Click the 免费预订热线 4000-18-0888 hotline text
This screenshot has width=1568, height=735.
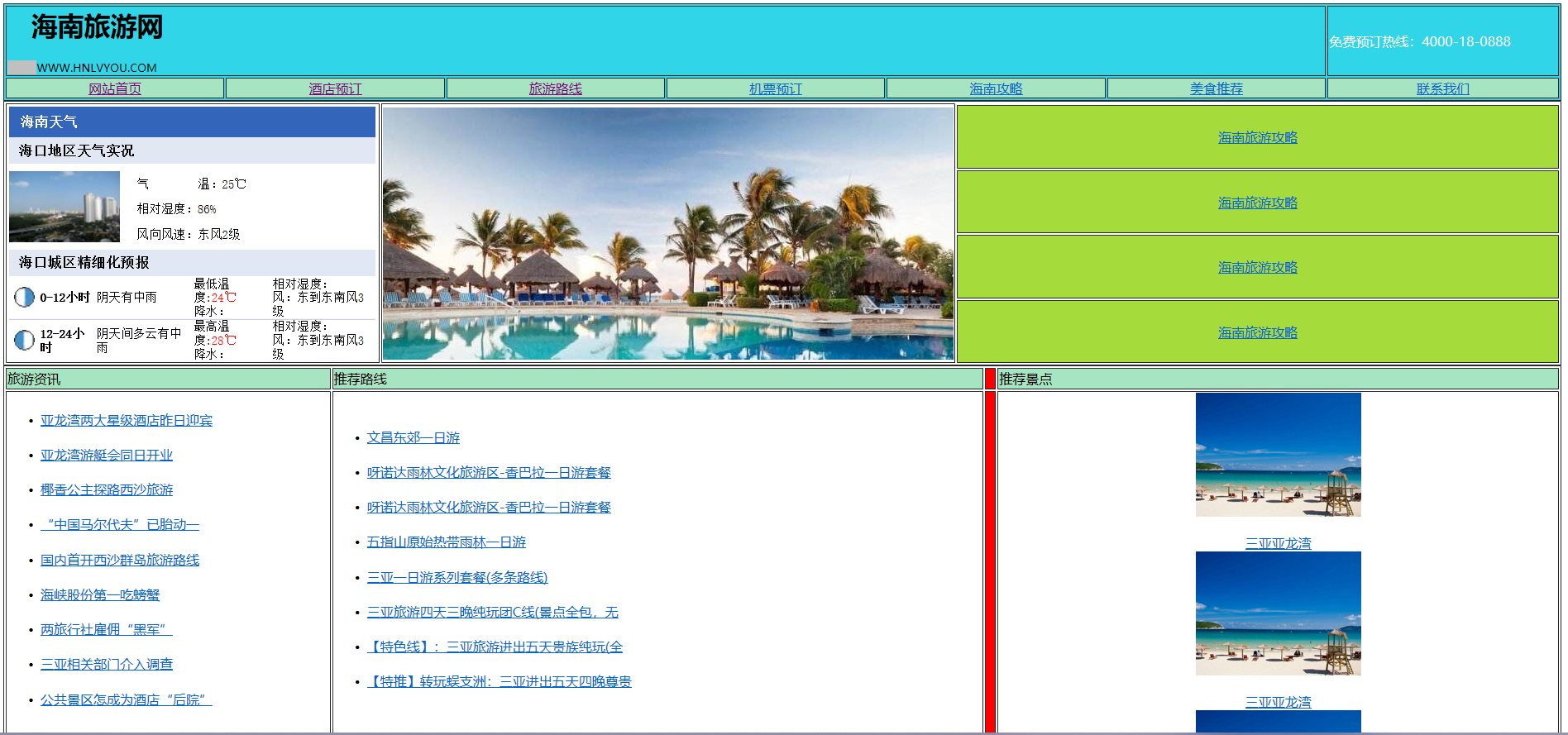click(x=1419, y=41)
